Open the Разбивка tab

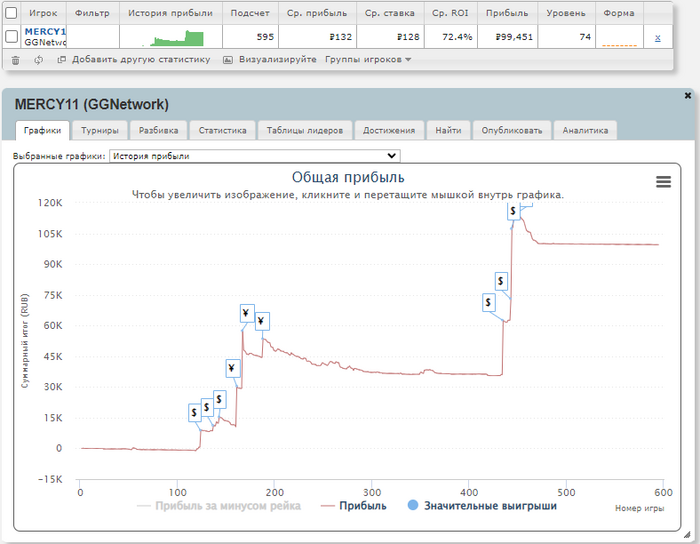(158, 130)
